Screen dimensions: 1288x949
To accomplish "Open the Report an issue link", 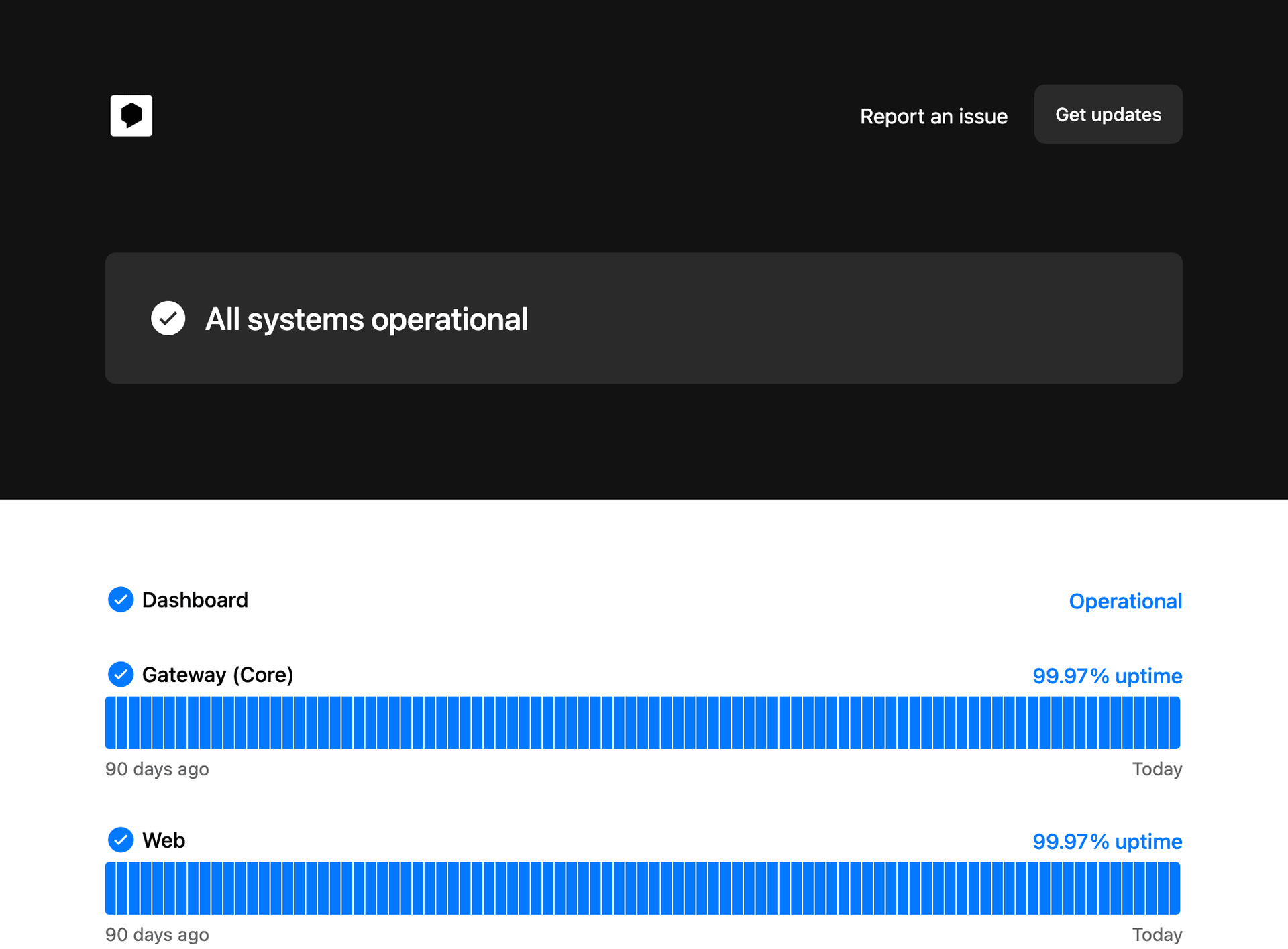I will click(933, 116).
